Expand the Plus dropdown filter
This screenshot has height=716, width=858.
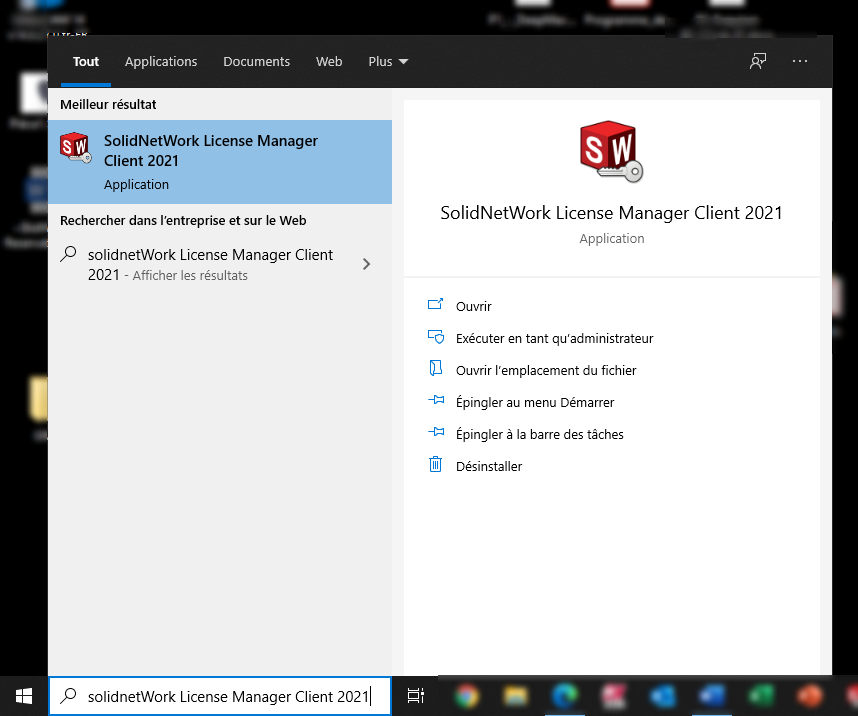coord(388,61)
